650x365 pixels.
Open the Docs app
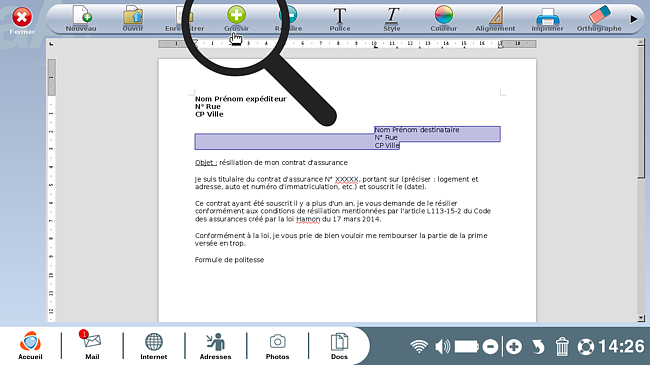(339, 346)
